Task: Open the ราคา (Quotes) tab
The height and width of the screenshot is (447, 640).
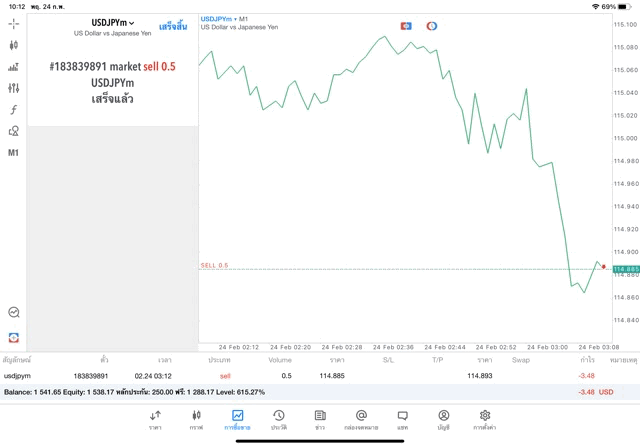Action: point(155,420)
